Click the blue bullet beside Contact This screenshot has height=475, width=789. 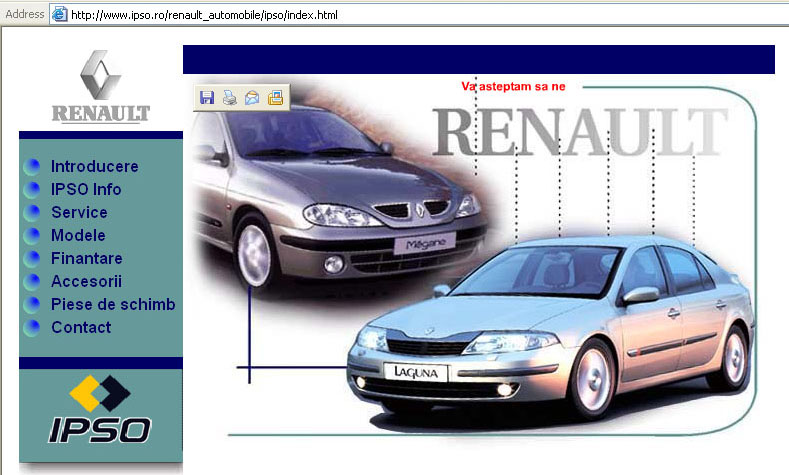click(32, 328)
